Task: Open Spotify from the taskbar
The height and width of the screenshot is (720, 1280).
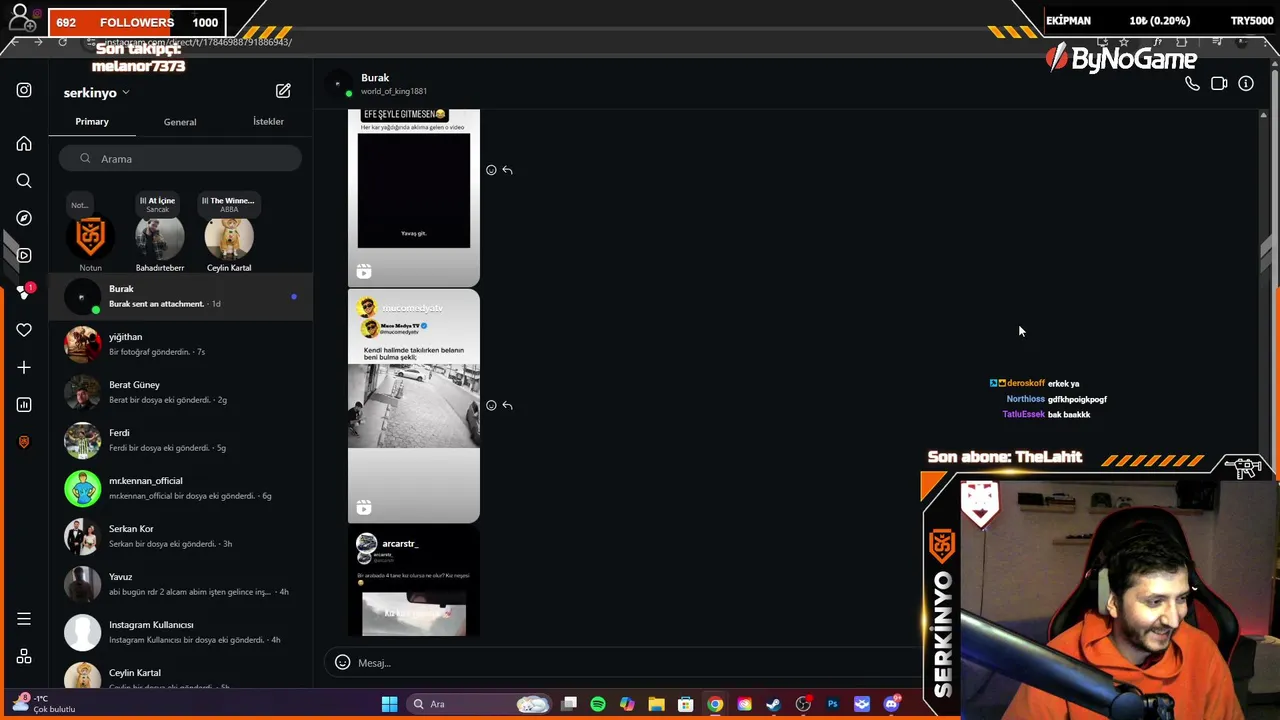Action: click(598, 704)
